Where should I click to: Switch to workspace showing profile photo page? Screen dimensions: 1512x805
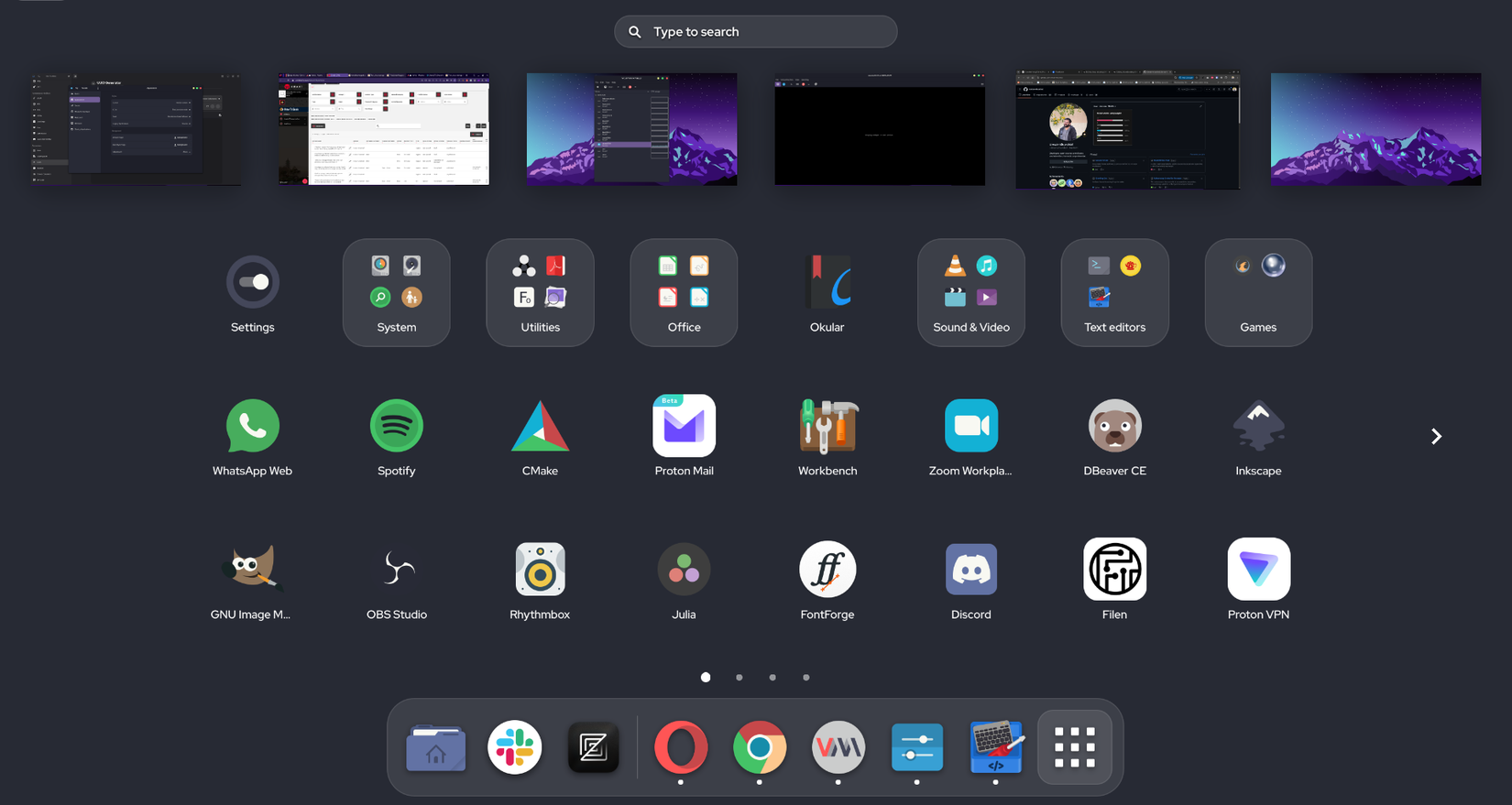tap(1128, 129)
